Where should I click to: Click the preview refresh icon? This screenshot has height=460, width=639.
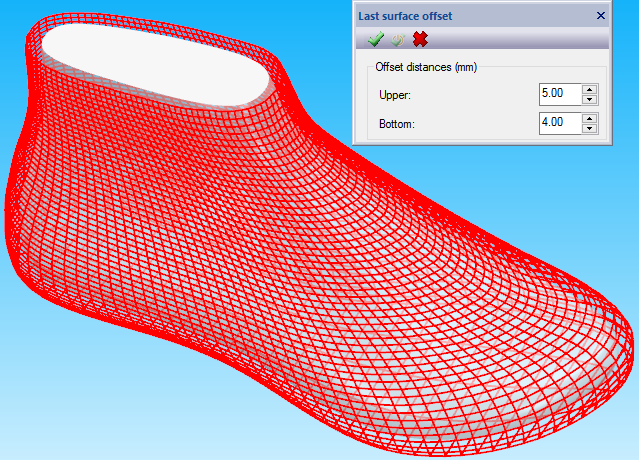click(398, 40)
